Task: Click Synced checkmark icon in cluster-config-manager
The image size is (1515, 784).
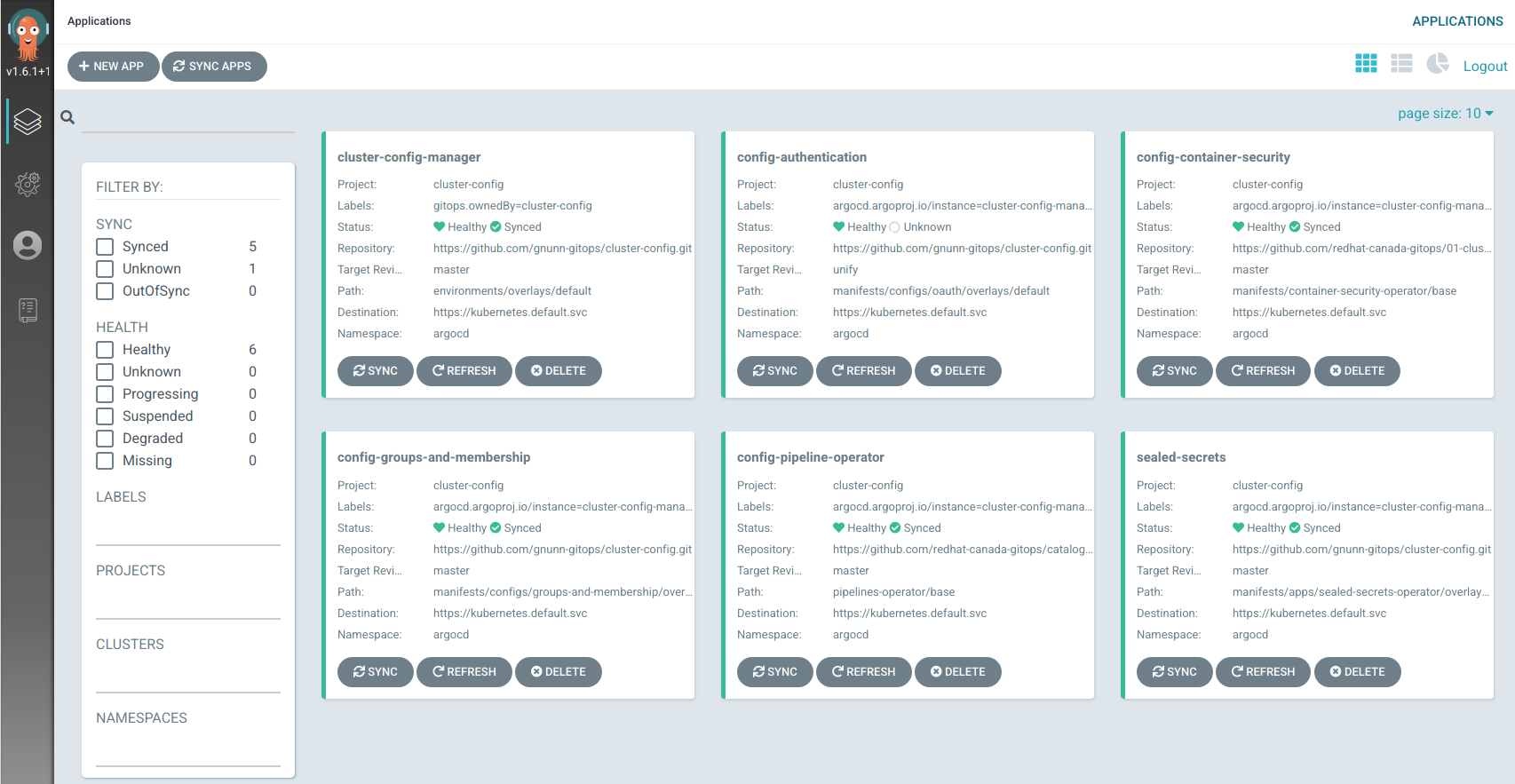Action: (x=496, y=227)
